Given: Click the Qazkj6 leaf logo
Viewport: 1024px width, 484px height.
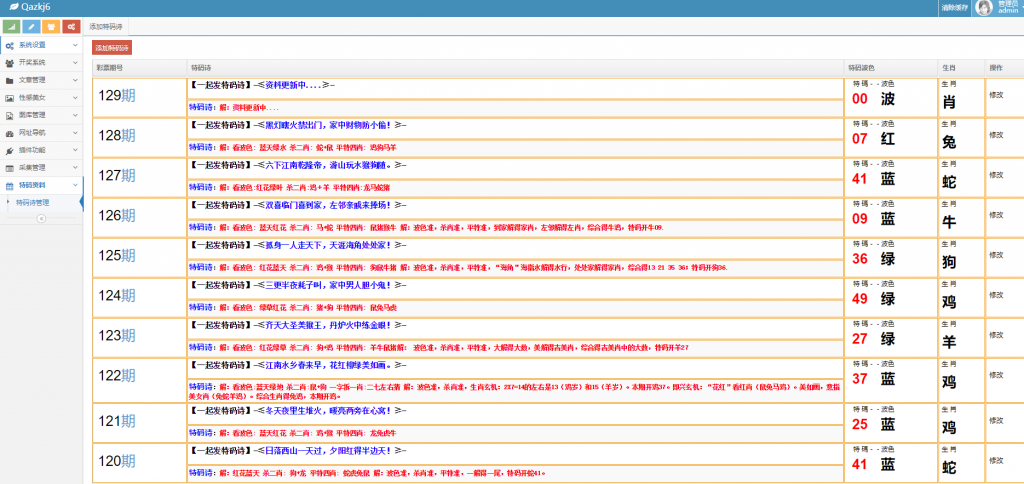Looking at the screenshot, I should coord(11,7).
